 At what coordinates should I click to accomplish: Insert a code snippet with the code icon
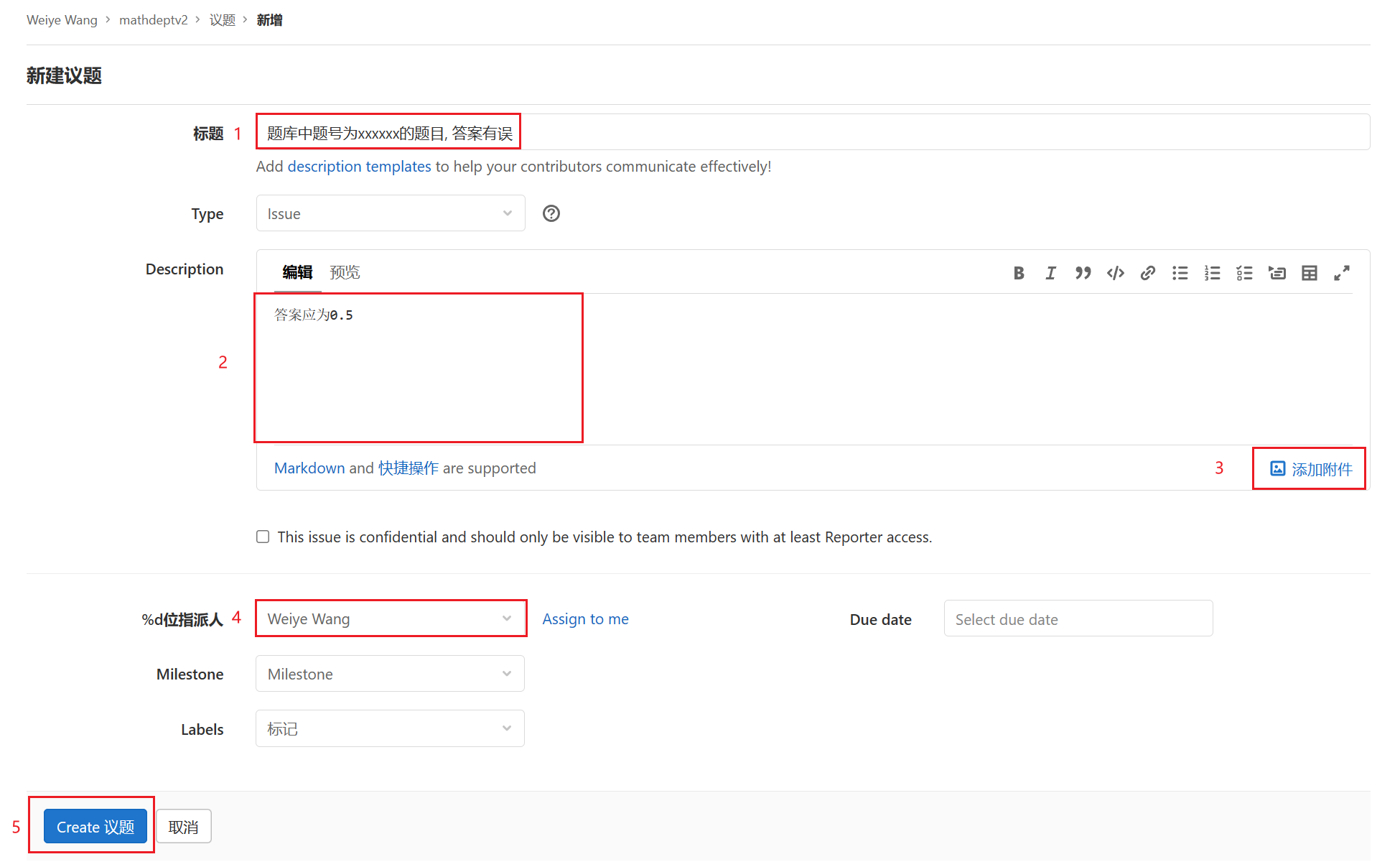pyautogui.click(x=1115, y=273)
